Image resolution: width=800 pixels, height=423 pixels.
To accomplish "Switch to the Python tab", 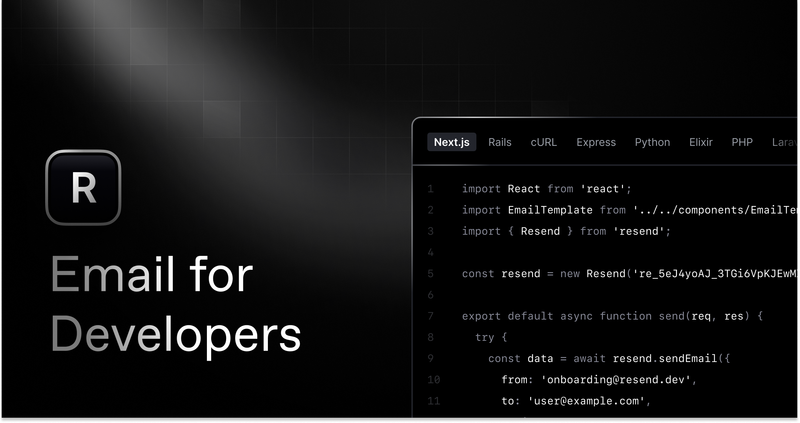I will [x=652, y=142].
